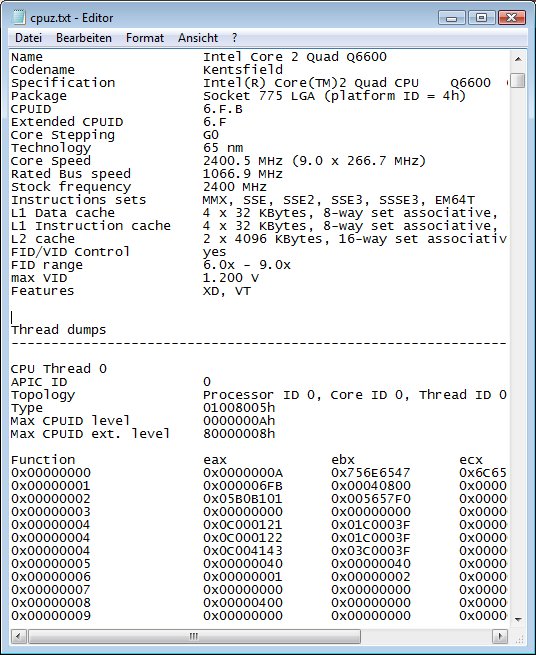Viewport: 536px width, 655px height.
Task: Click the FID range '6.0x - 9.0x'
Action: [x=247, y=265]
